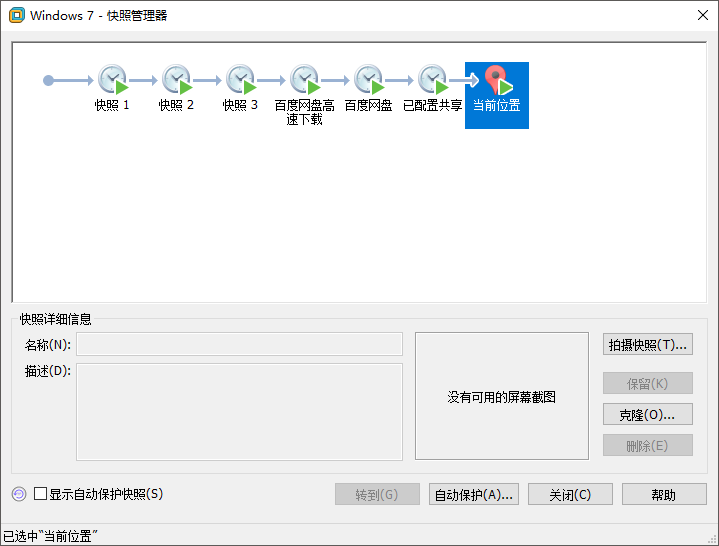Click the 关闭(C) button
The width and height of the screenshot is (719, 546).
pyautogui.click(x=570, y=494)
